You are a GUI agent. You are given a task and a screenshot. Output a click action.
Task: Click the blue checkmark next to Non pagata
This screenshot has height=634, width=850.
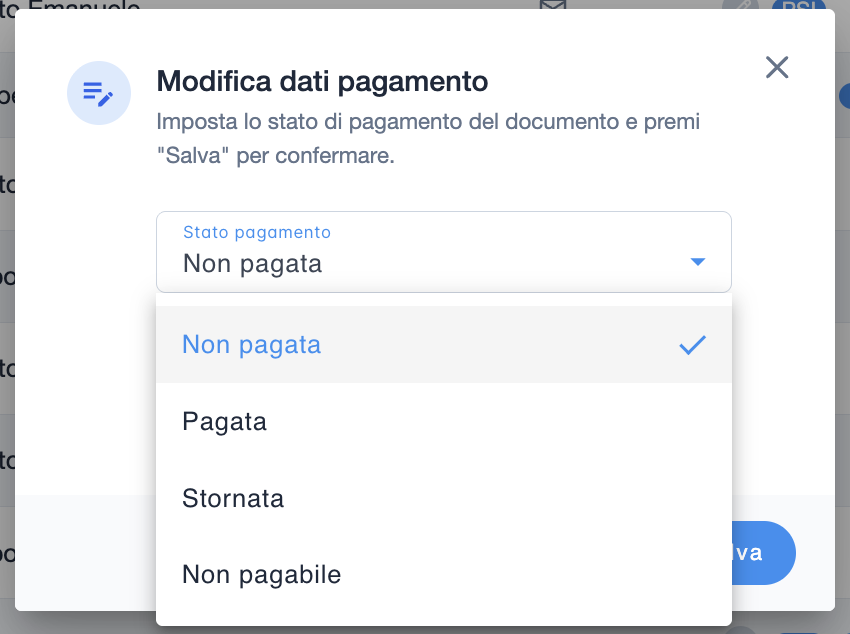(692, 345)
